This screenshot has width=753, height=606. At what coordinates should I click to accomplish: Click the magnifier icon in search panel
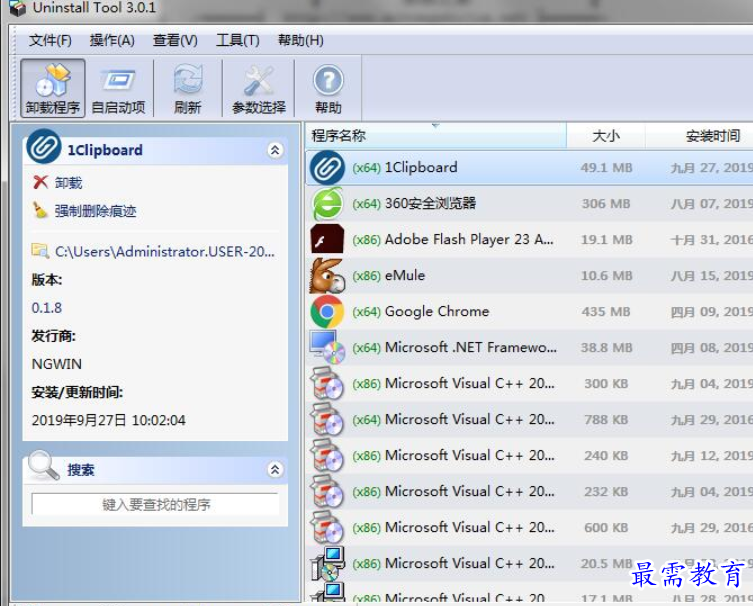(43, 465)
